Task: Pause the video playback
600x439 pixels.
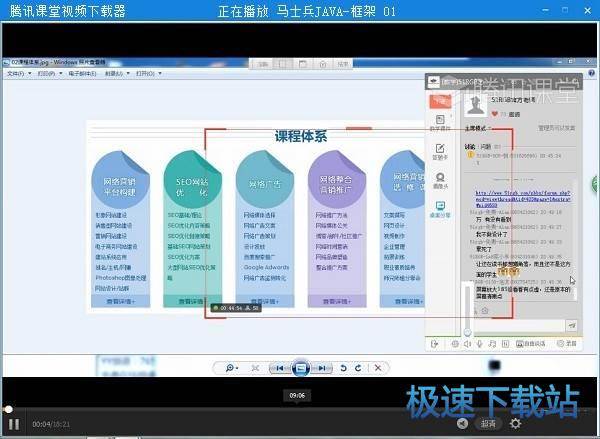Action: 14,424
